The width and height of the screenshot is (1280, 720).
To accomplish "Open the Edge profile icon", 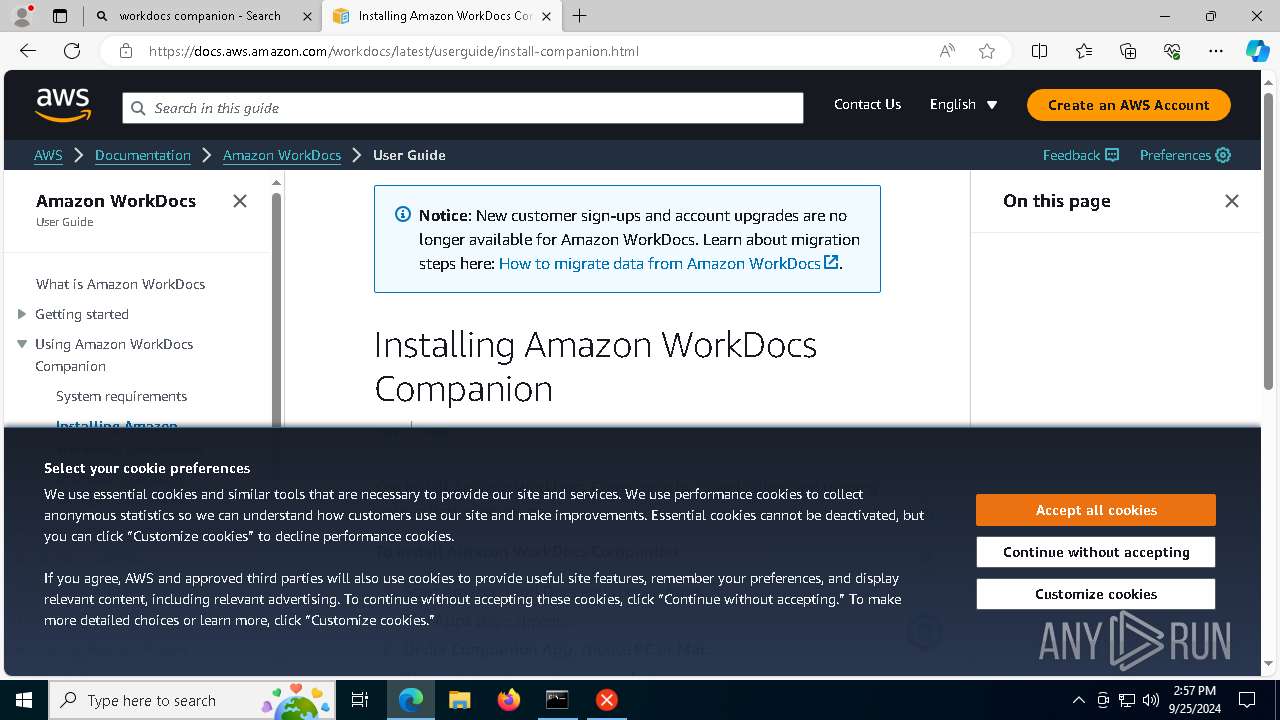I will (x=22, y=16).
